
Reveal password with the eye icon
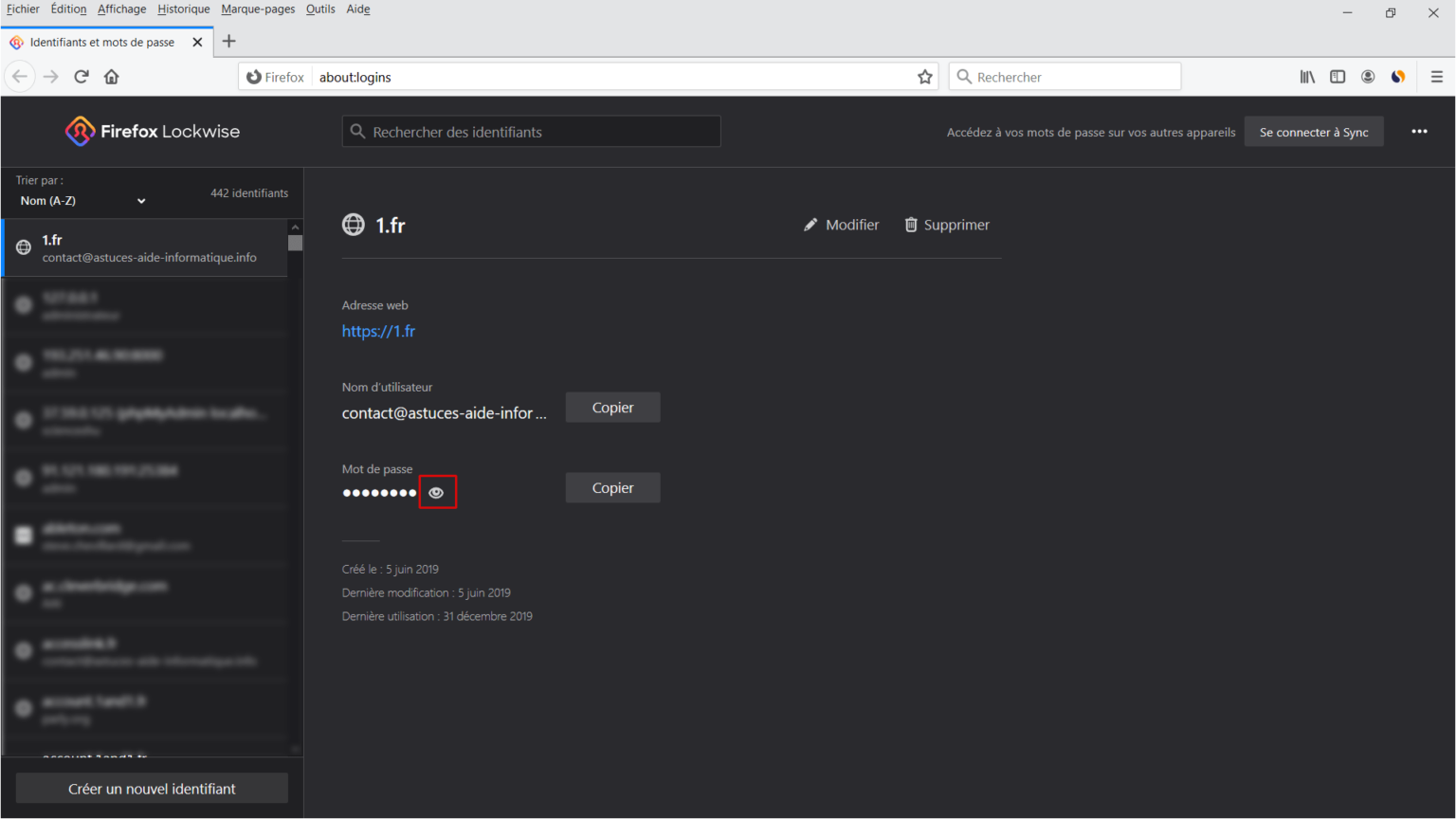click(436, 493)
